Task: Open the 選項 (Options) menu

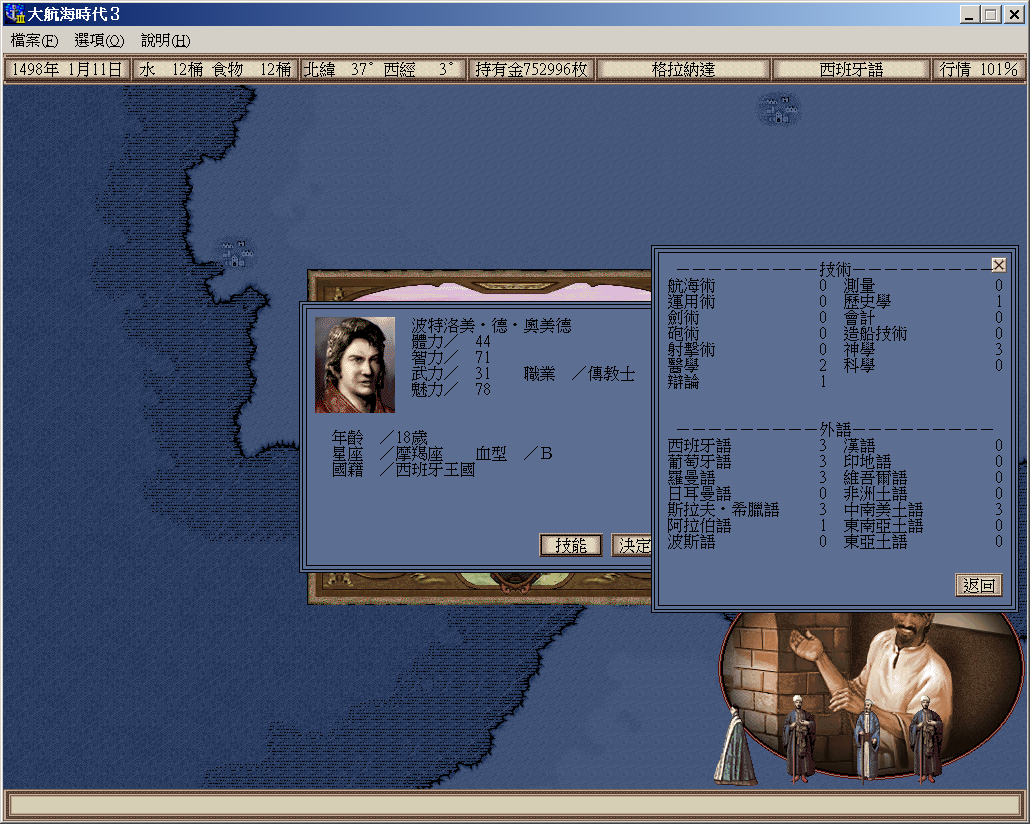Action: pyautogui.click(x=99, y=41)
